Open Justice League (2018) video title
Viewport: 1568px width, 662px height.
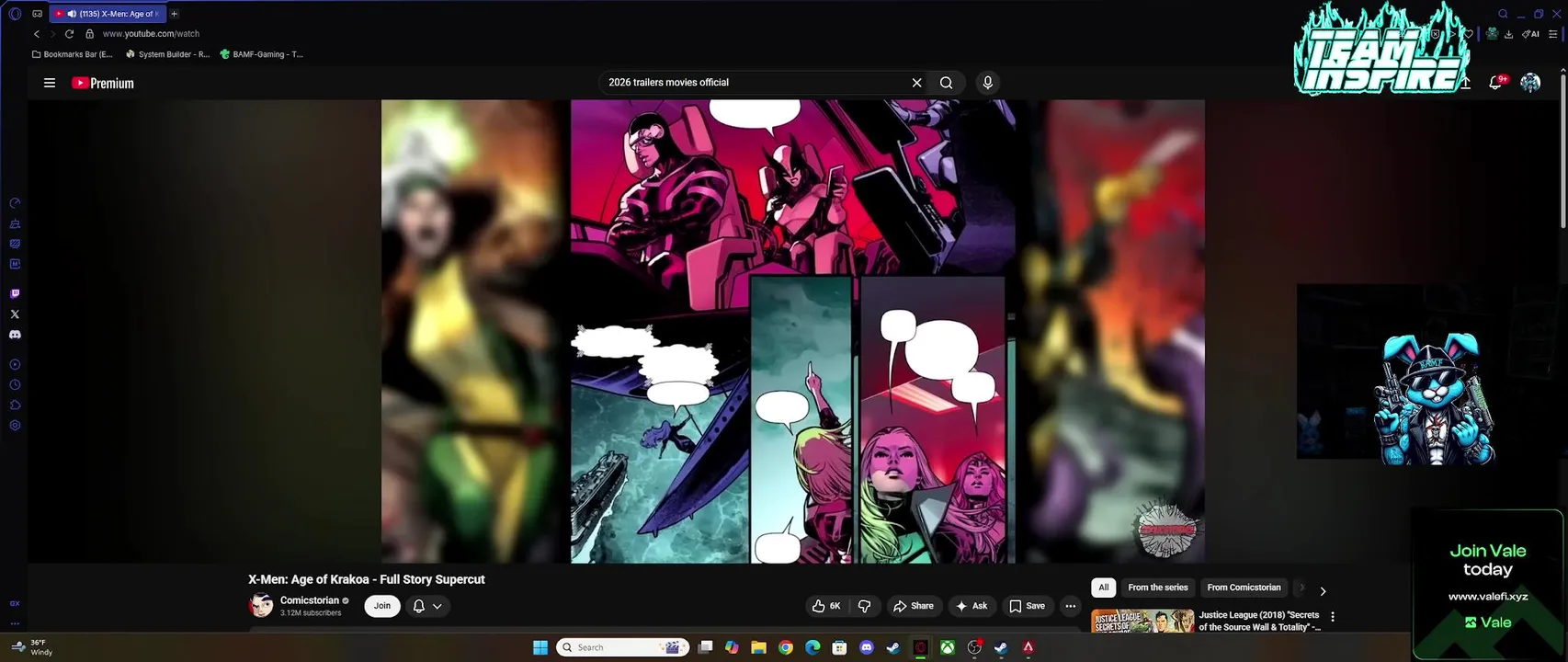click(1259, 621)
